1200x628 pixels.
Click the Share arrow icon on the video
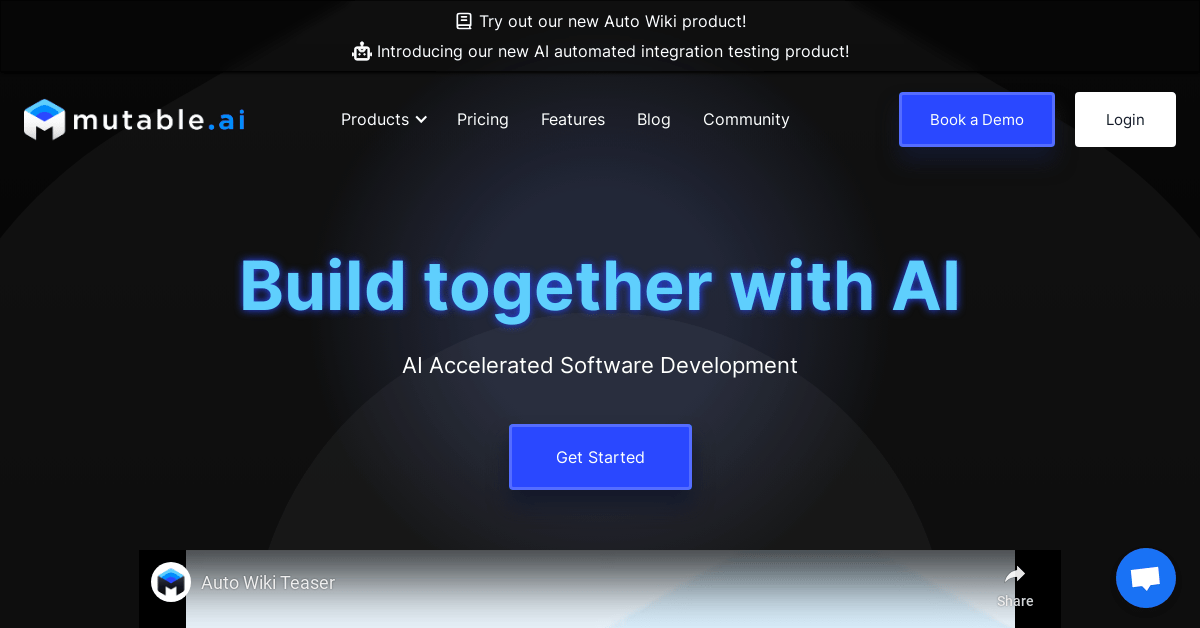coord(1015,574)
